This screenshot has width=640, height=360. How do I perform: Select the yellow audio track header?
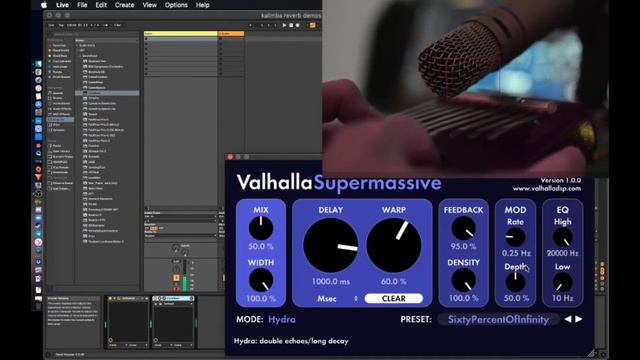click(x=180, y=33)
